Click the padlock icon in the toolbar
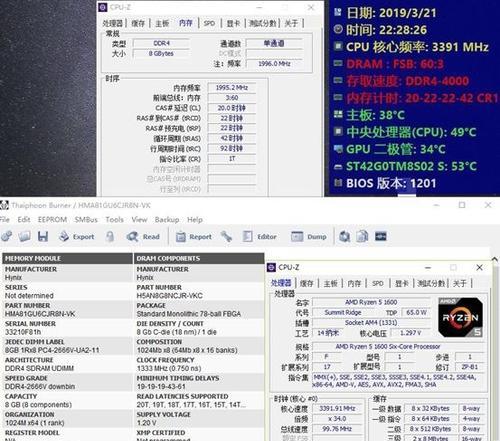 click(110, 236)
